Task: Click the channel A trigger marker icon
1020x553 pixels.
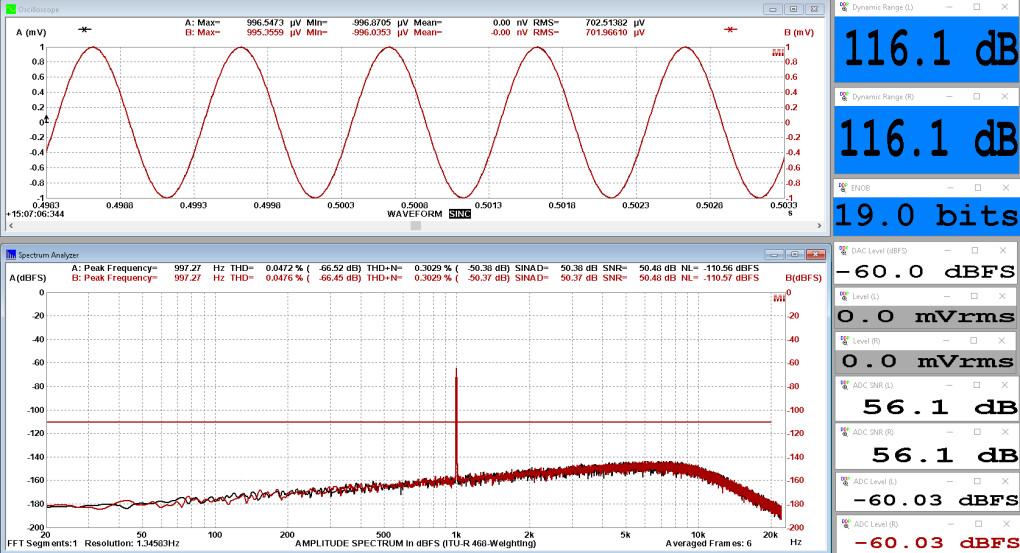Action: coord(85,29)
